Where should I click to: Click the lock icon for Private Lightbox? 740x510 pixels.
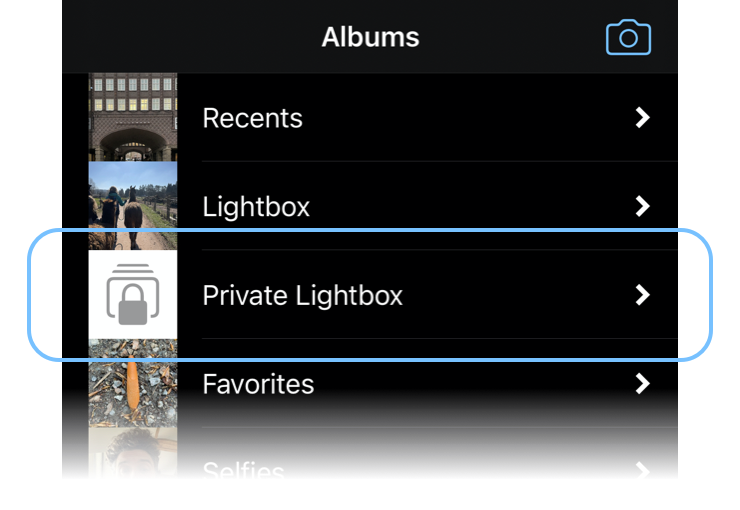tap(133, 295)
